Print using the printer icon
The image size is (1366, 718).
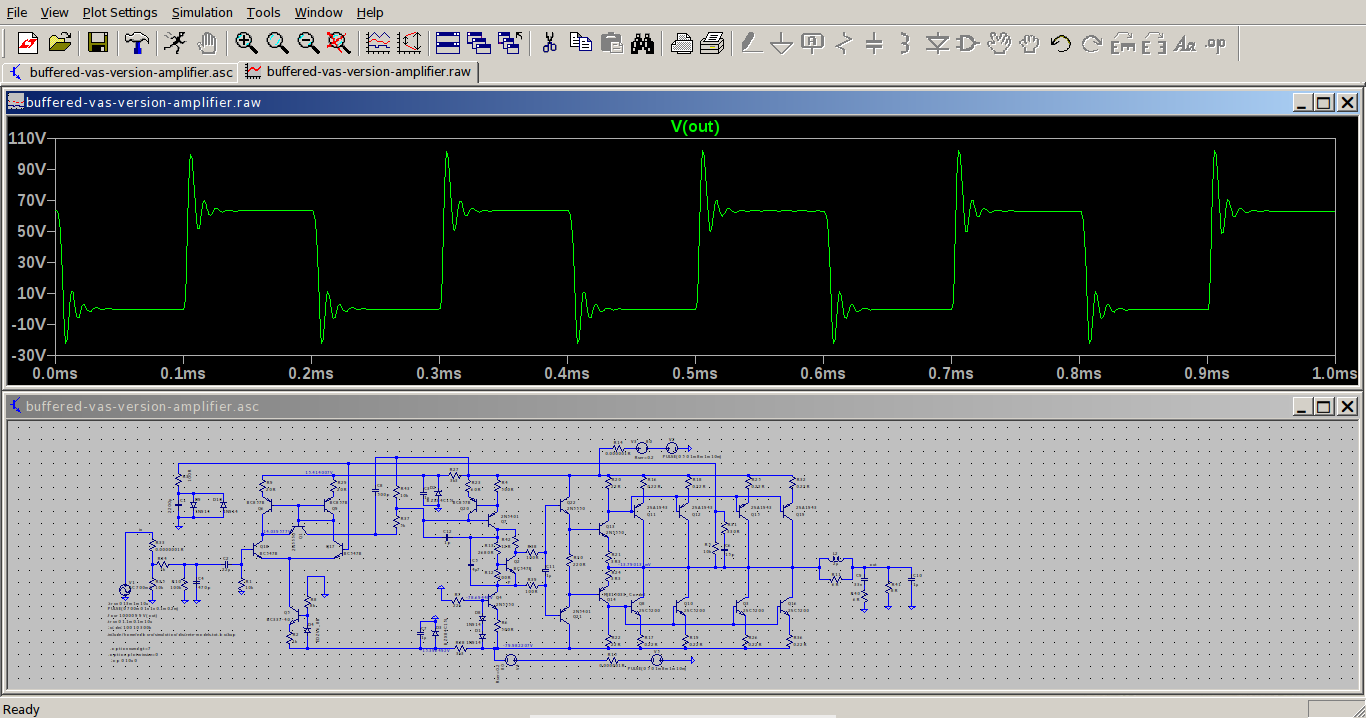coord(712,43)
